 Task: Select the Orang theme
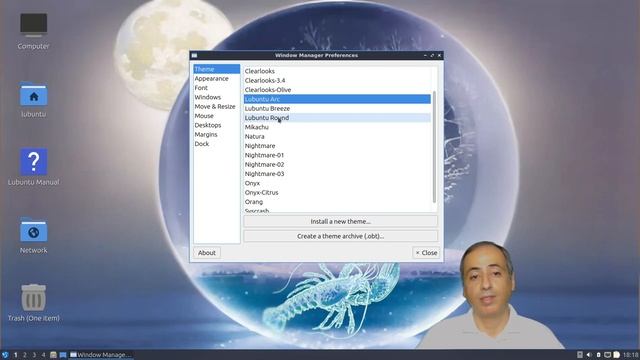[x=337, y=202]
